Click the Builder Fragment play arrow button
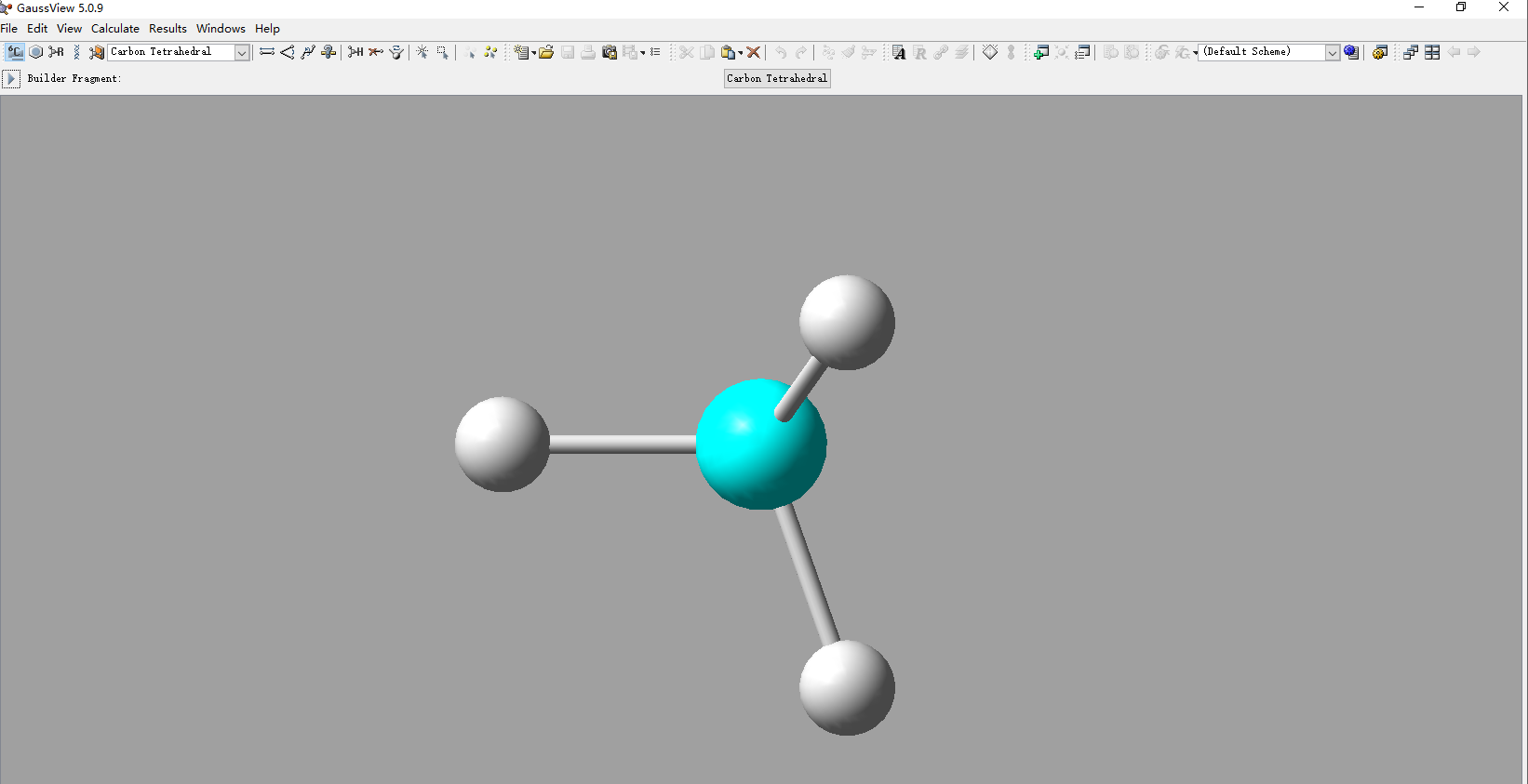Viewport: 1528px width, 784px height. [x=11, y=79]
